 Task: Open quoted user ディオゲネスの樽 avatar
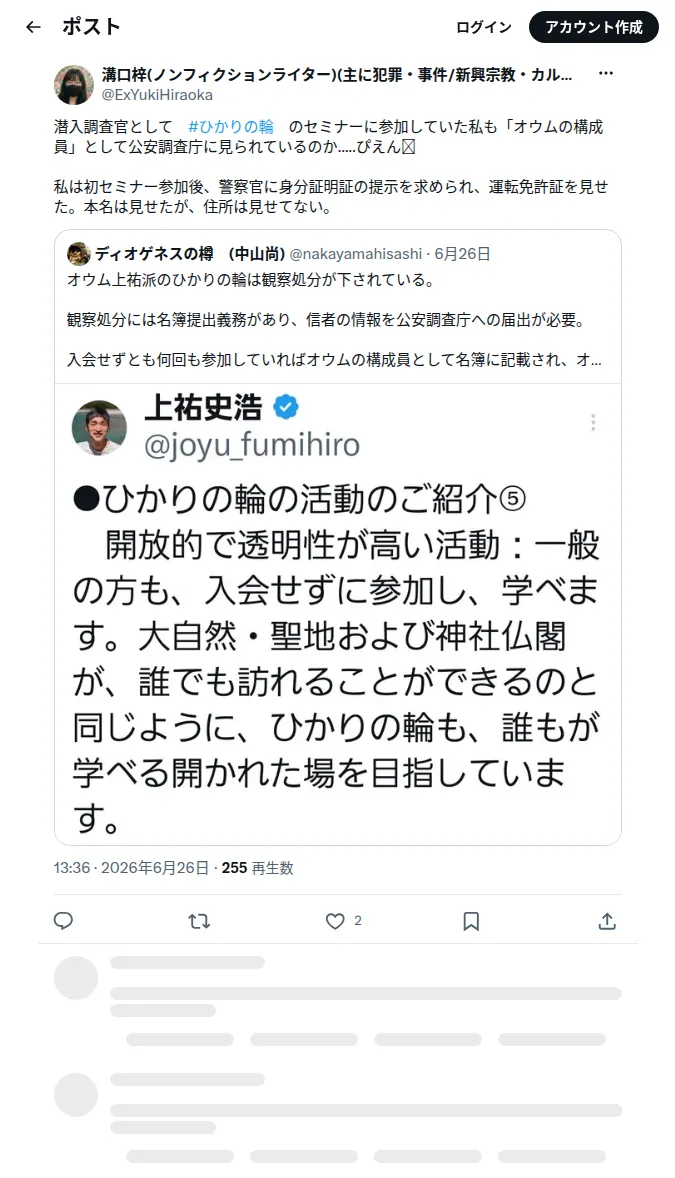click(78, 254)
